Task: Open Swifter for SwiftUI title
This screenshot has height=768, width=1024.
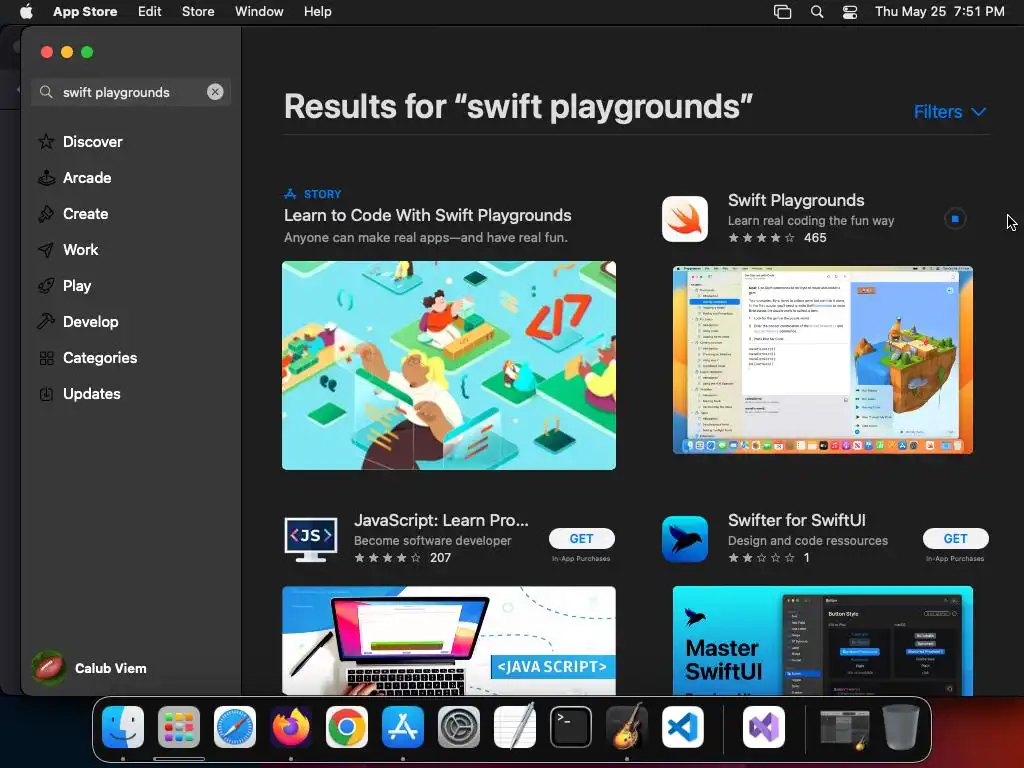Action: click(797, 520)
